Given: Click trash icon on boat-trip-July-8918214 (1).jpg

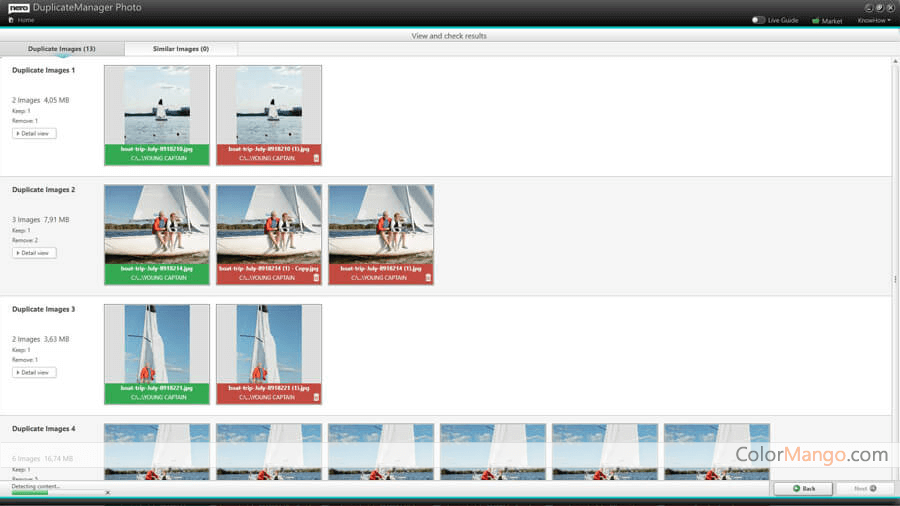Looking at the screenshot, I should [428, 277].
